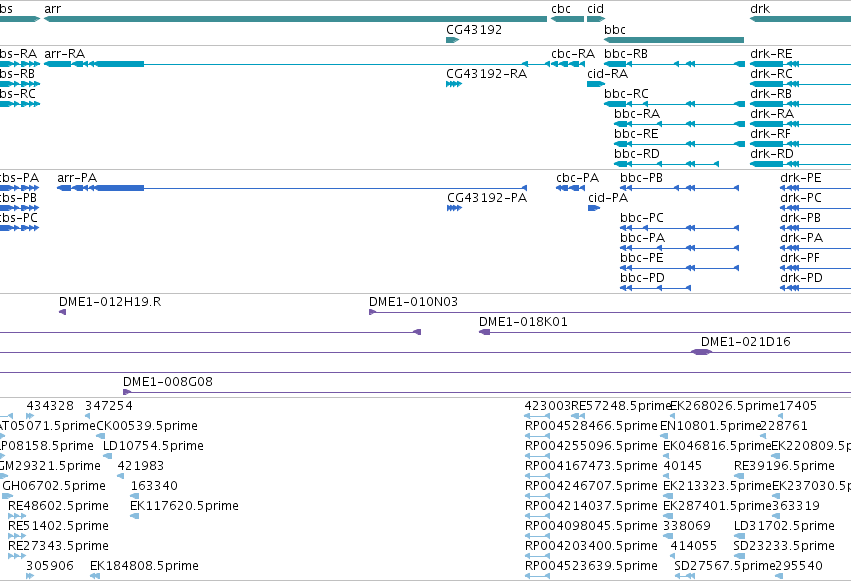
Task: Click protein bbc-PD
Action: pyautogui.click(x=656, y=288)
